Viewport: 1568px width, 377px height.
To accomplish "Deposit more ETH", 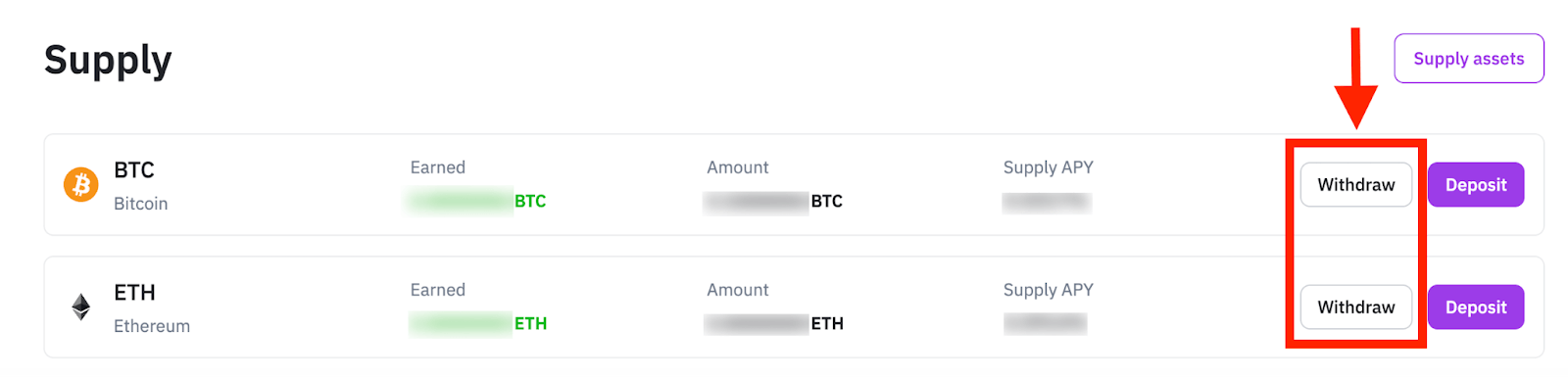I will (x=1476, y=307).
